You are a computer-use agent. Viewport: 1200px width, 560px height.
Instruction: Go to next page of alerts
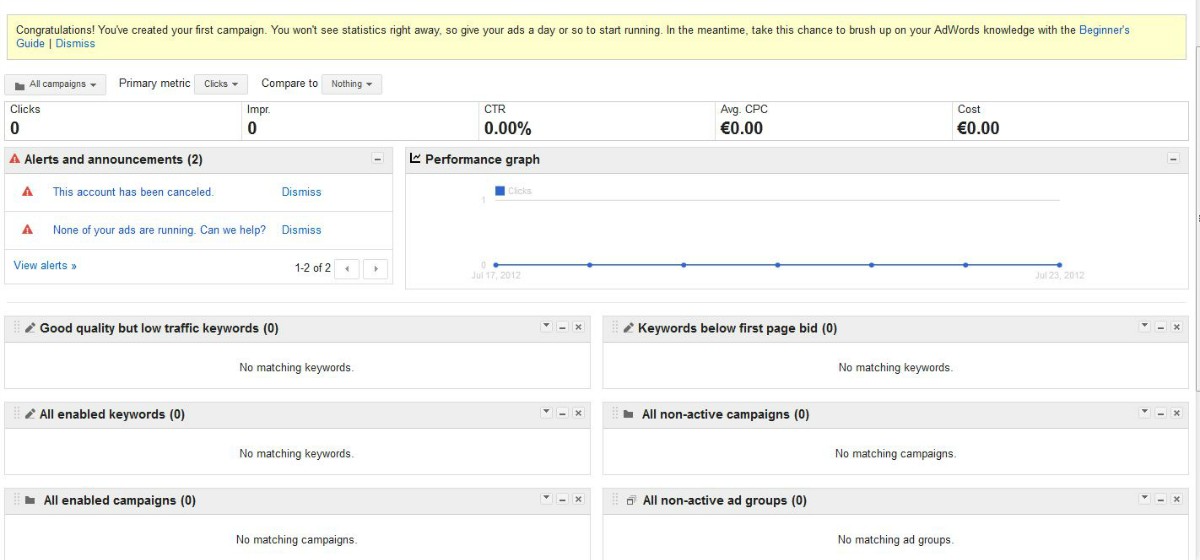(x=376, y=268)
